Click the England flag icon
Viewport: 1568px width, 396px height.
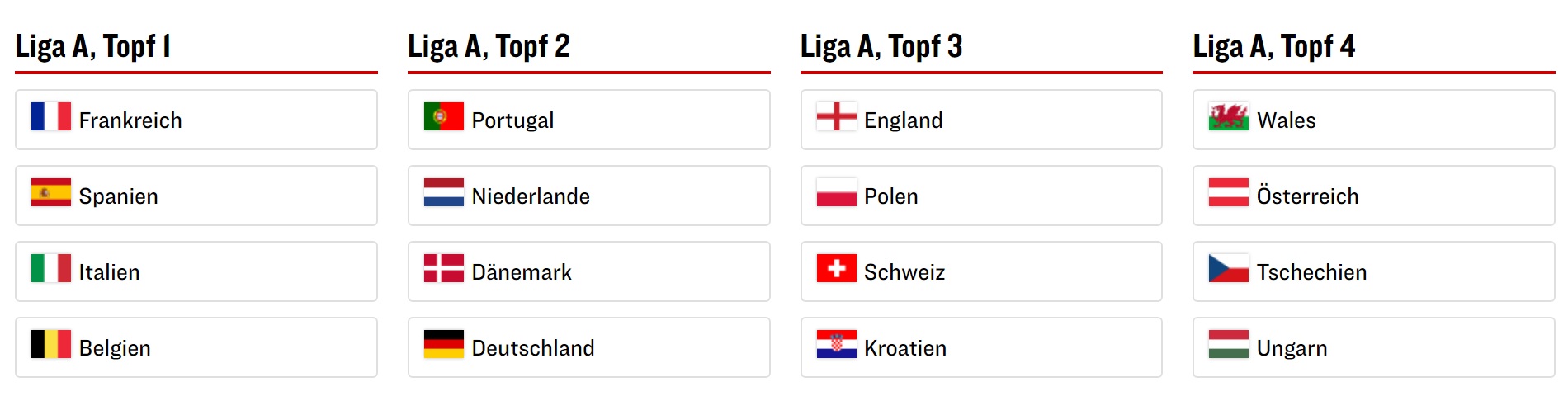point(836,116)
